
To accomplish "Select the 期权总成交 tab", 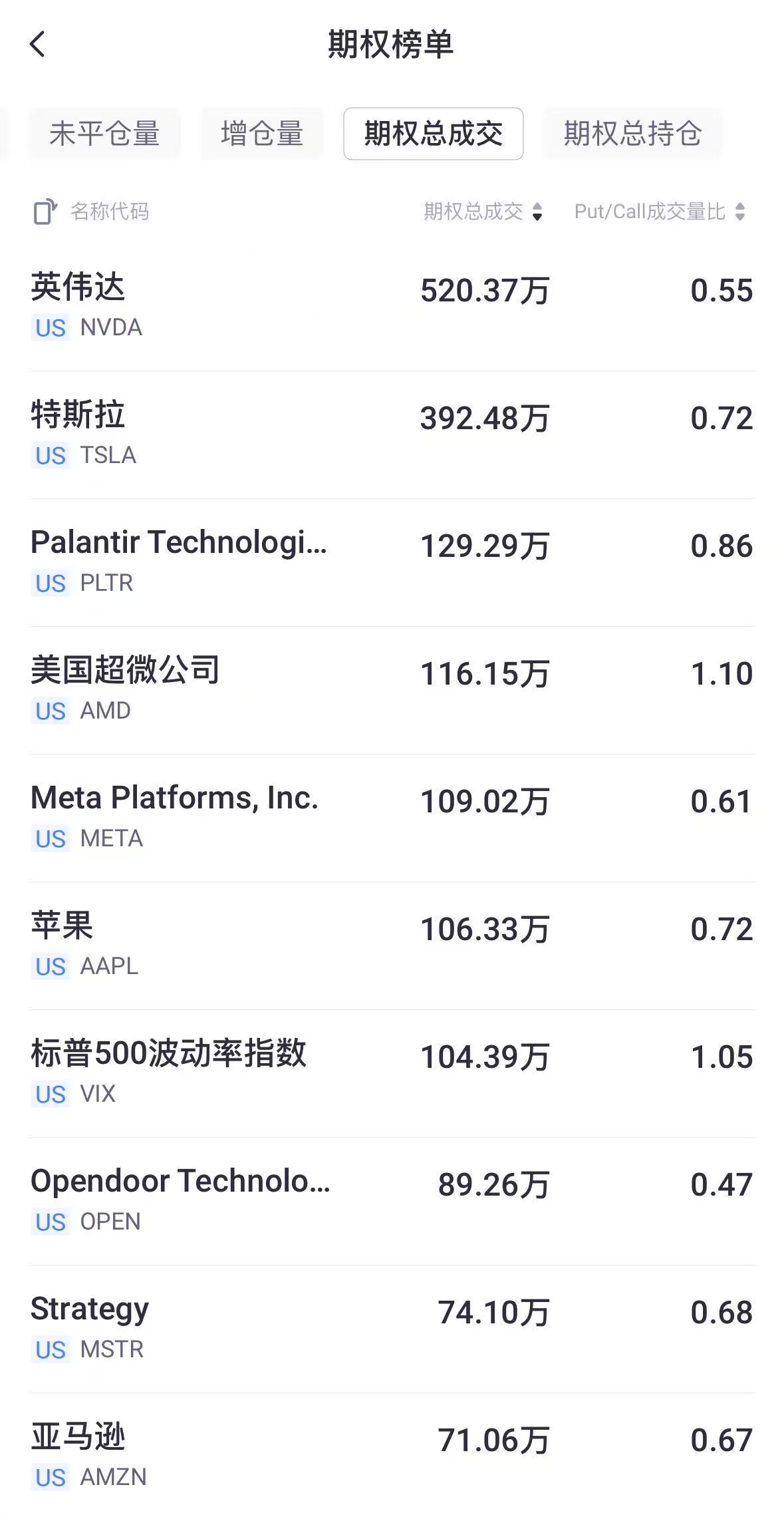I will click(x=433, y=134).
